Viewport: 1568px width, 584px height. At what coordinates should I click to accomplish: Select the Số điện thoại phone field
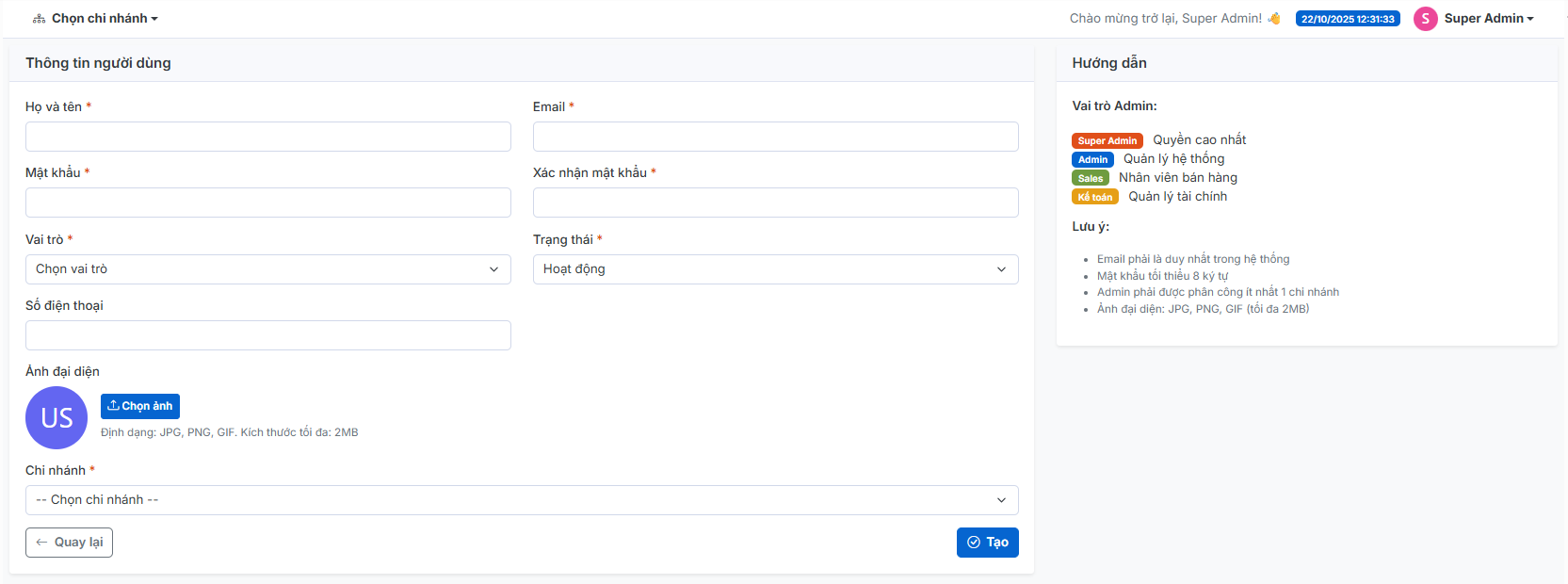(267, 335)
